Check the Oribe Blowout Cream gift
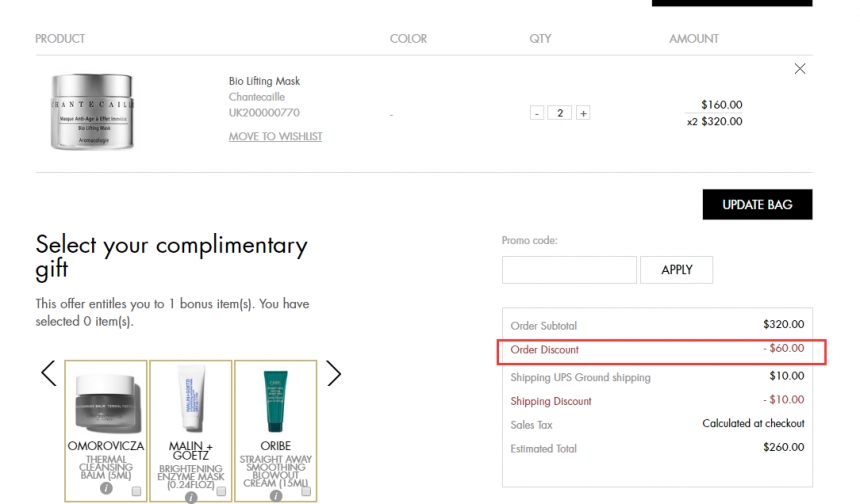This screenshot has height=504, width=860. [x=305, y=491]
